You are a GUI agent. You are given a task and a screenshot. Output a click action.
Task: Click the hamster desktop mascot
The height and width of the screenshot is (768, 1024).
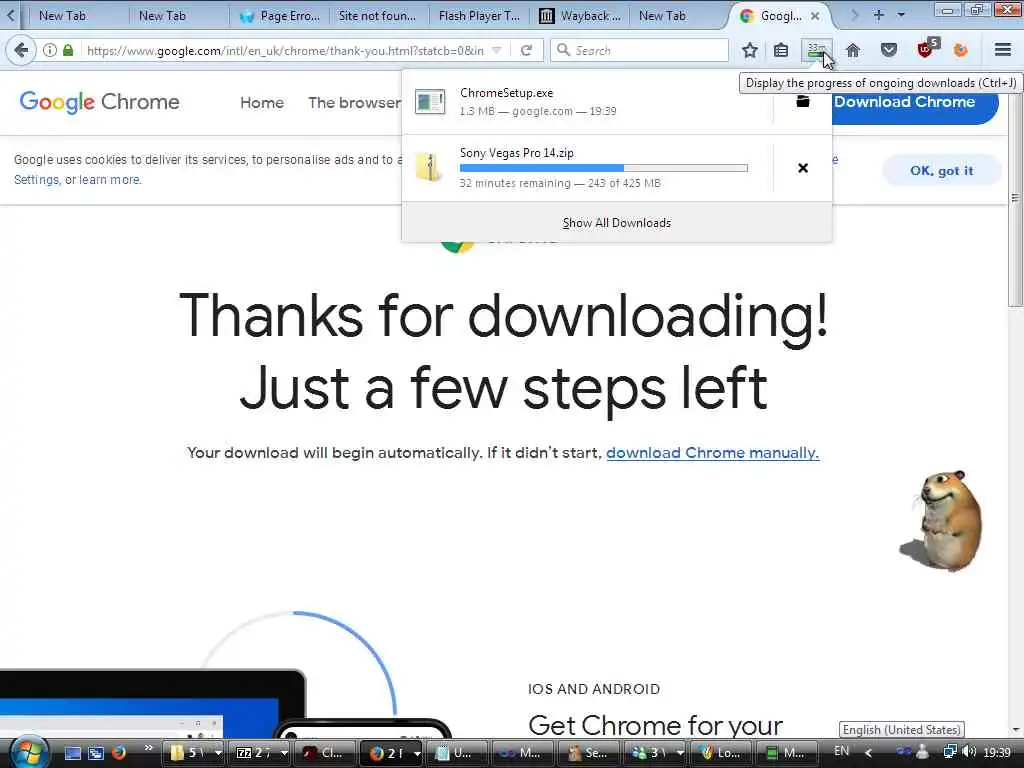pyautogui.click(x=942, y=520)
